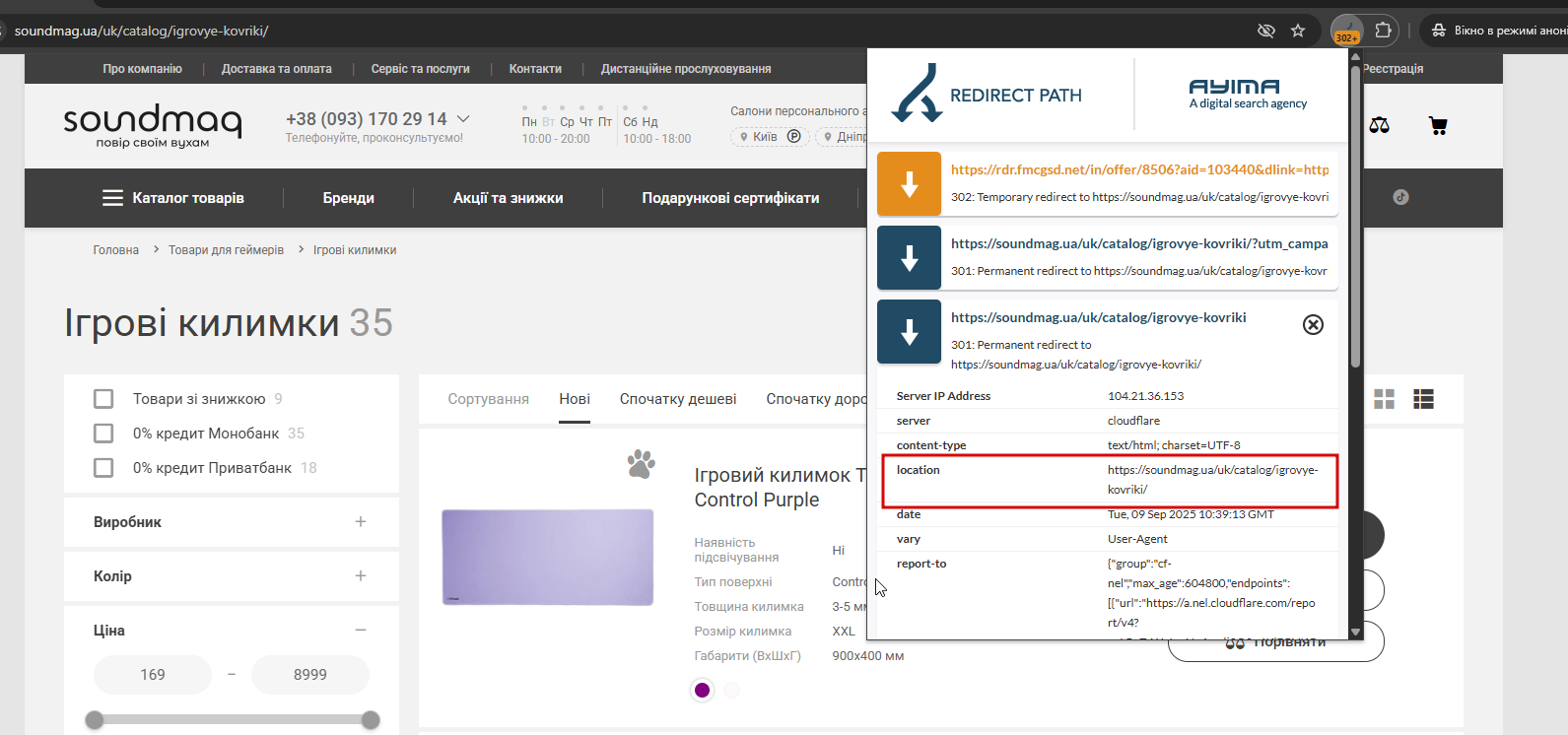
Task: Select the purple color swatch
Action: click(702, 690)
